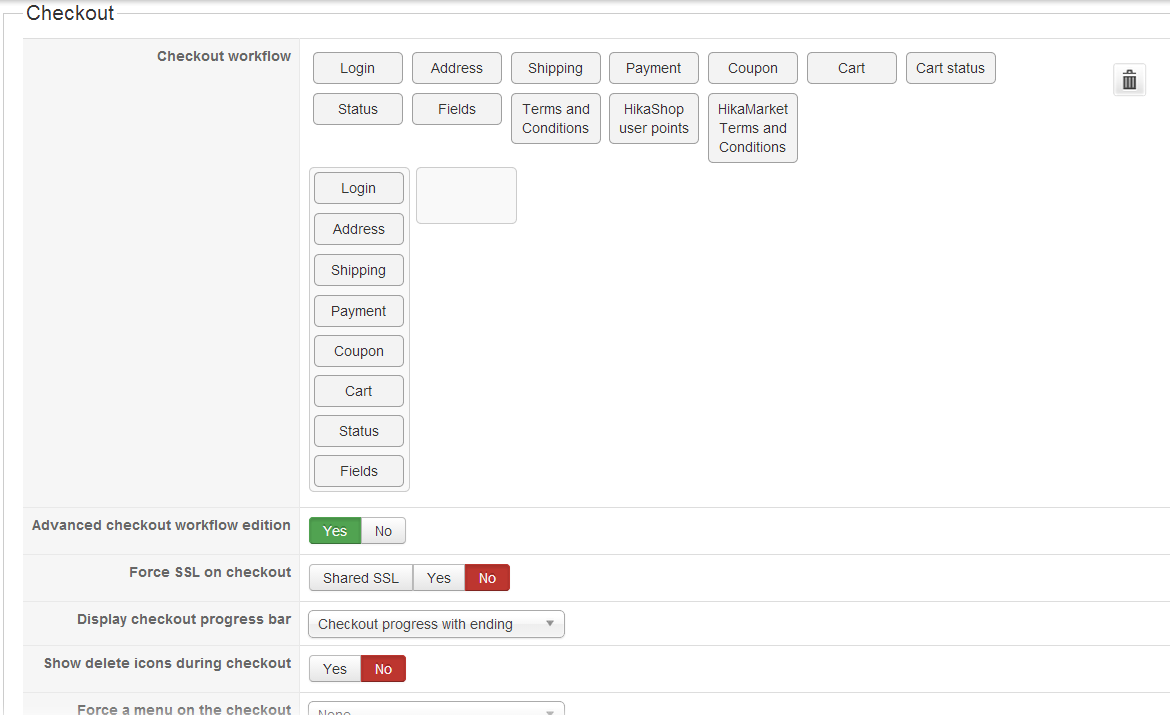Select the Fields step in the workflow column
This screenshot has height=715, width=1170.
tap(359, 471)
